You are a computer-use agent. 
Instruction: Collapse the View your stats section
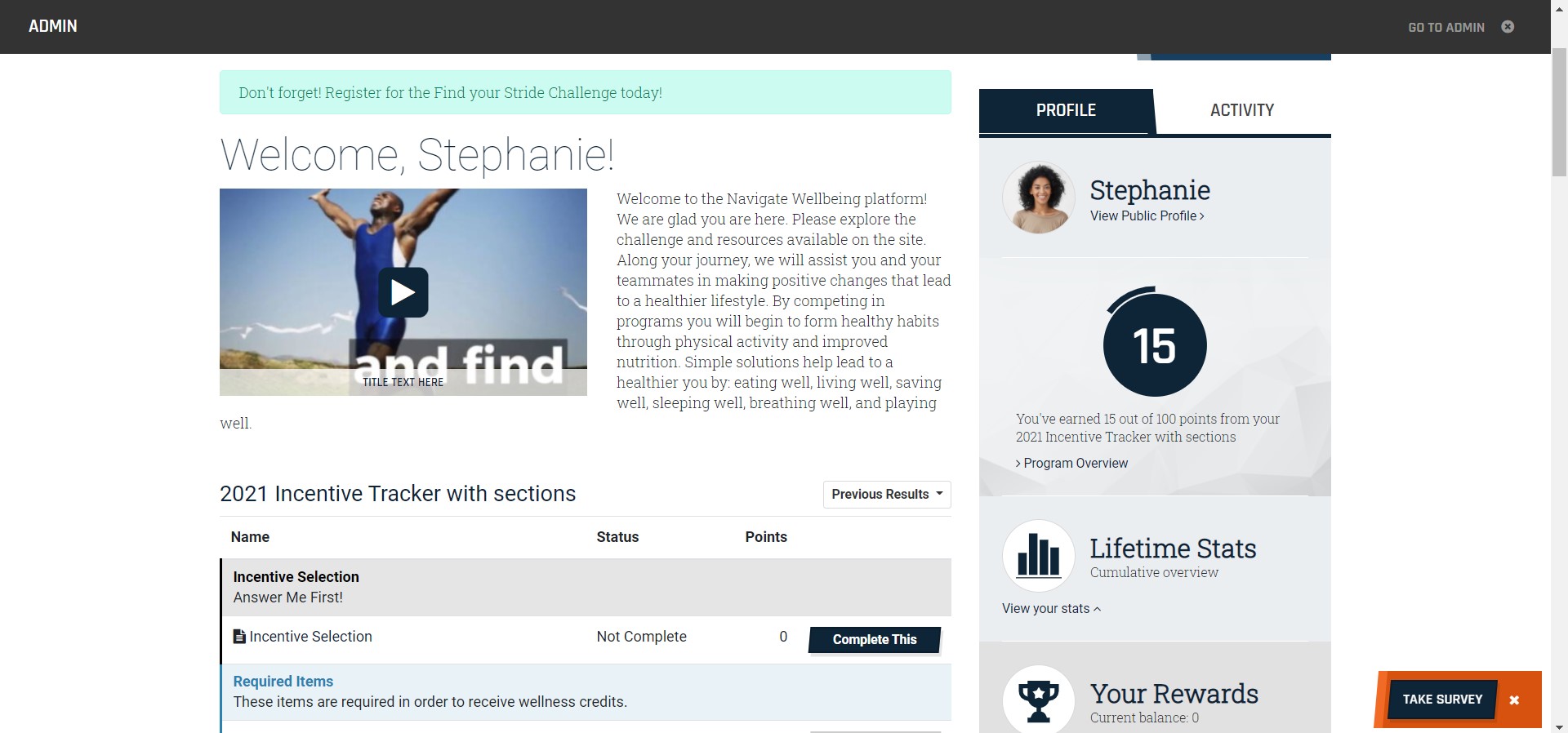click(1052, 609)
